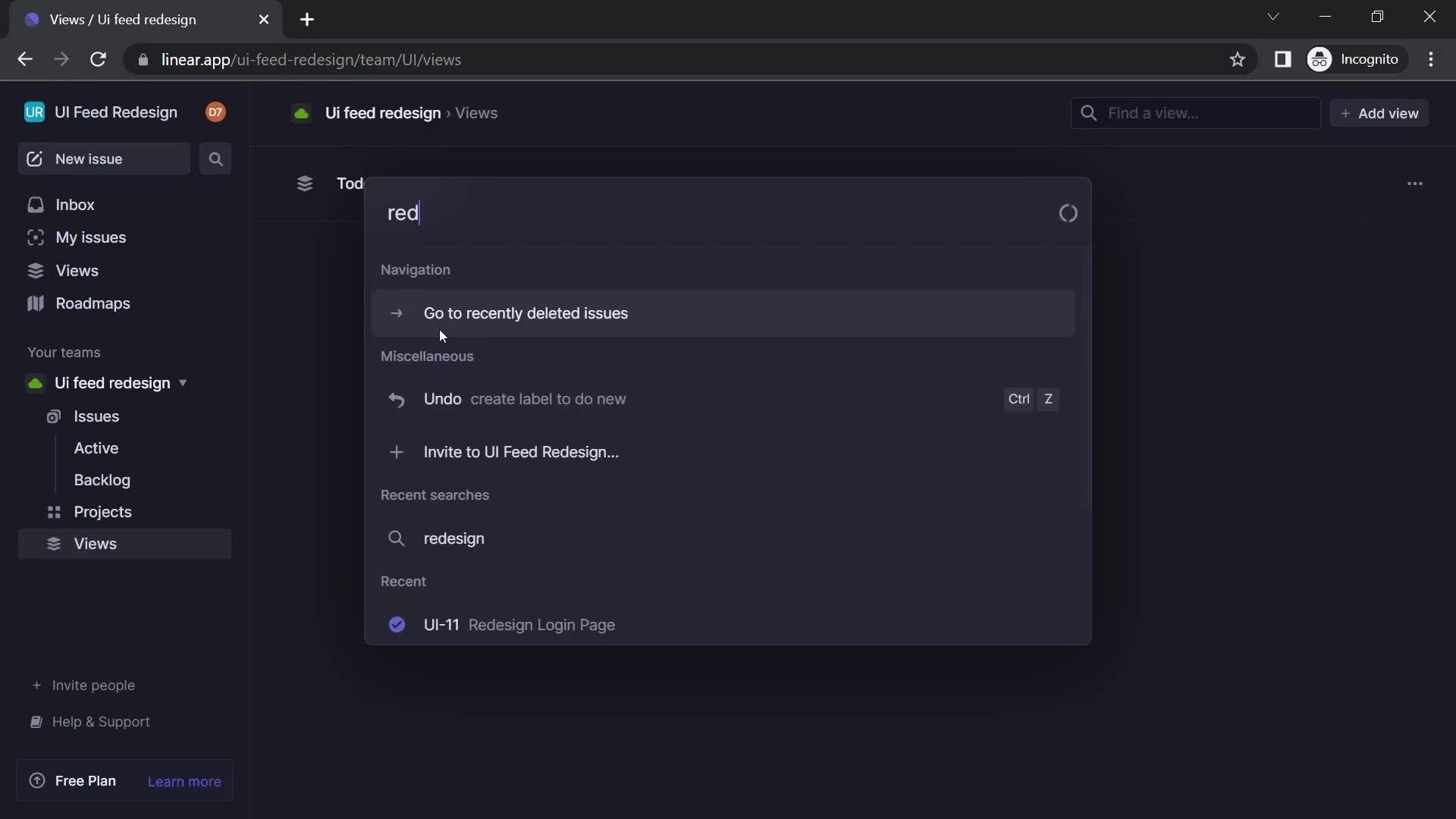This screenshot has width=1456, height=819.
Task: Select the Views icon in sidebar
Action: click(x=36, y=270)
